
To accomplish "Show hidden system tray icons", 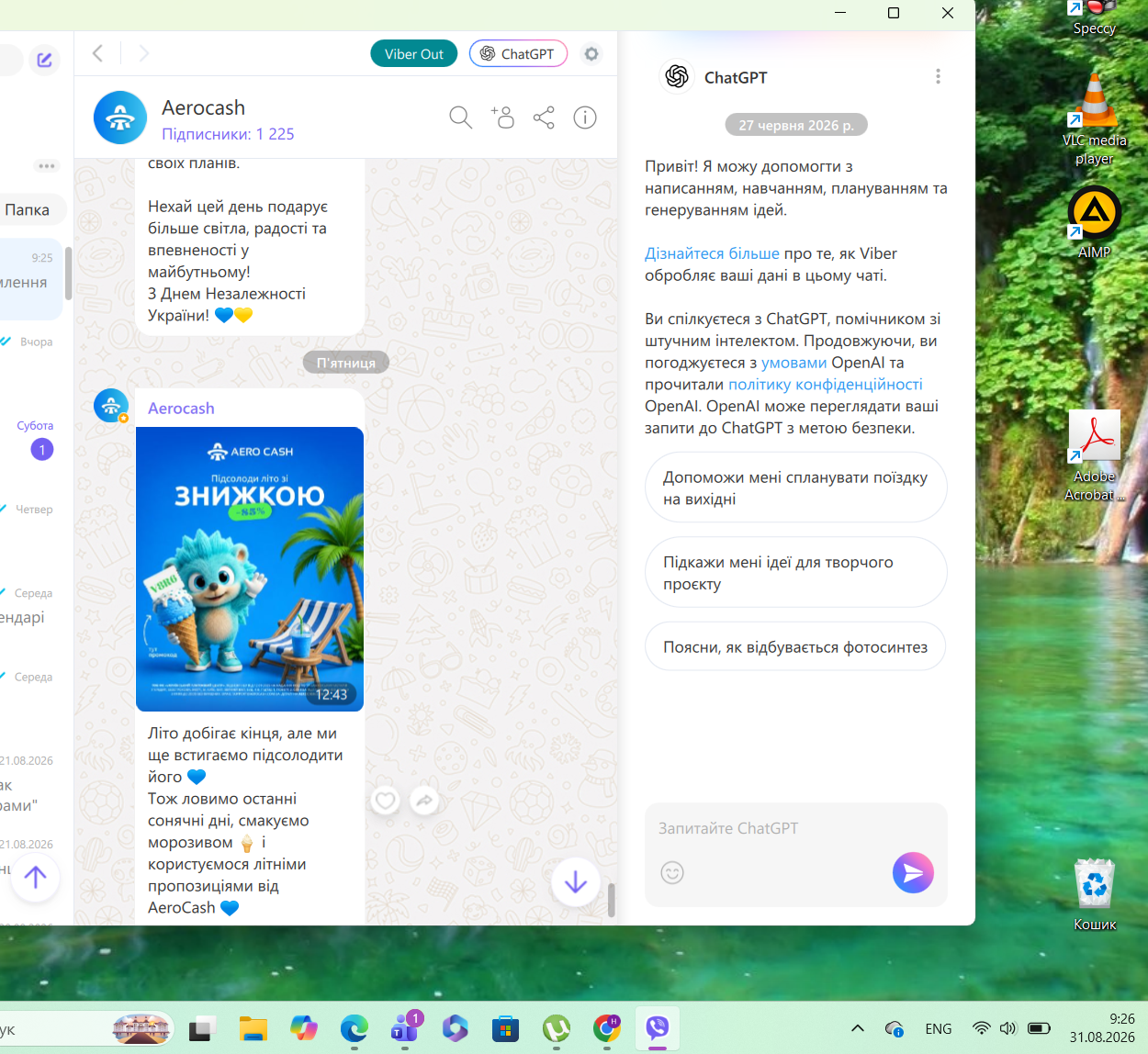I will point(858,1028).
